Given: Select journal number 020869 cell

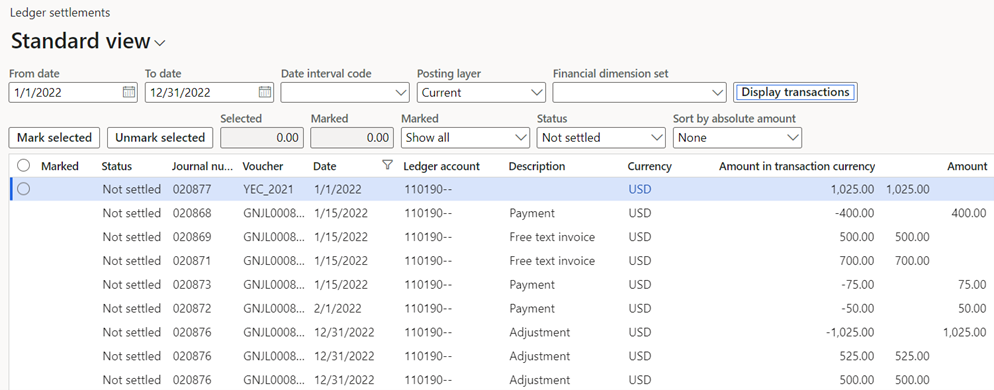Looking at the screenshot, I should (192, 237).
